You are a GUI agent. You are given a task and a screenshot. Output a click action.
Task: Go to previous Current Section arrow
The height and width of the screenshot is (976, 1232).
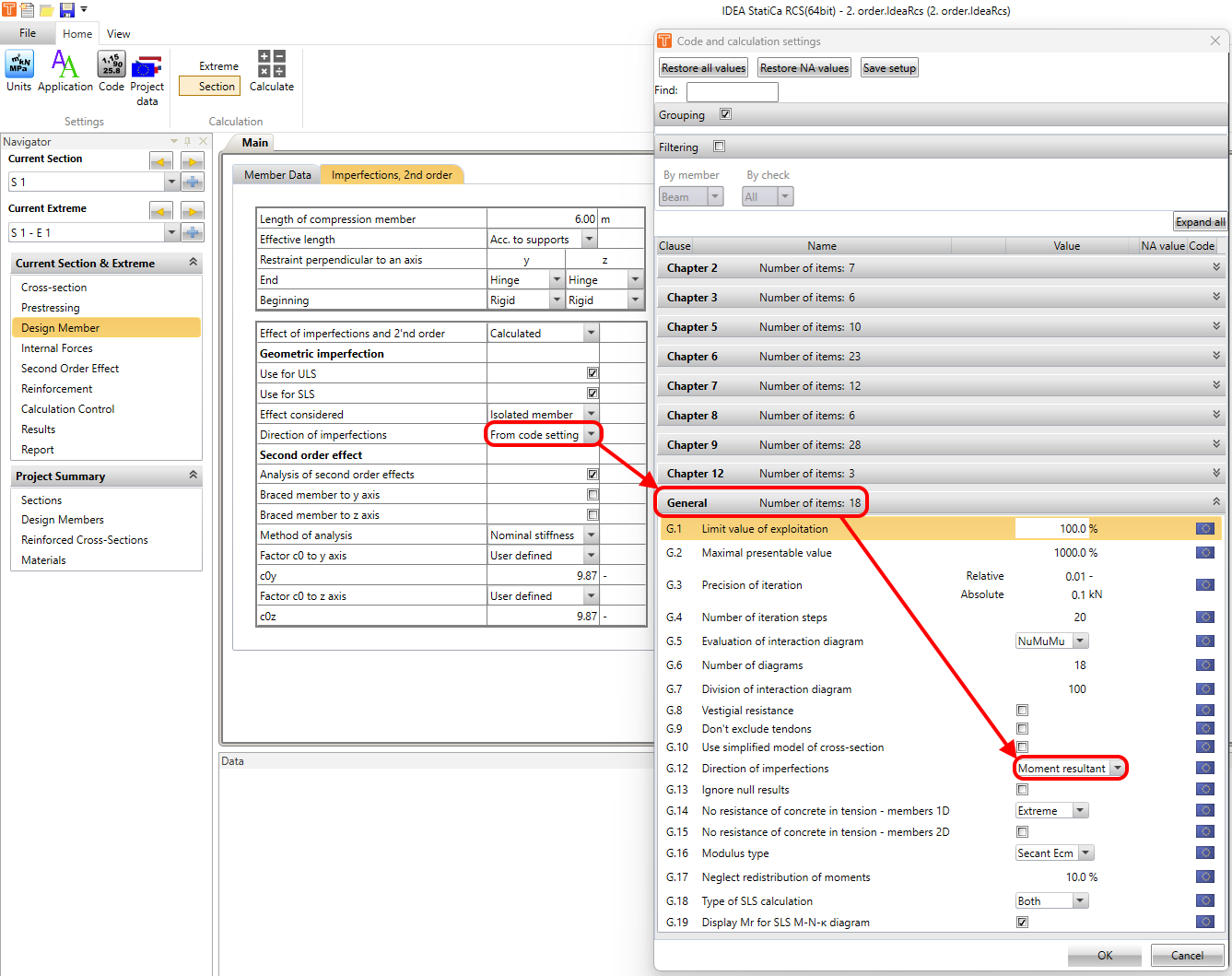161,161
